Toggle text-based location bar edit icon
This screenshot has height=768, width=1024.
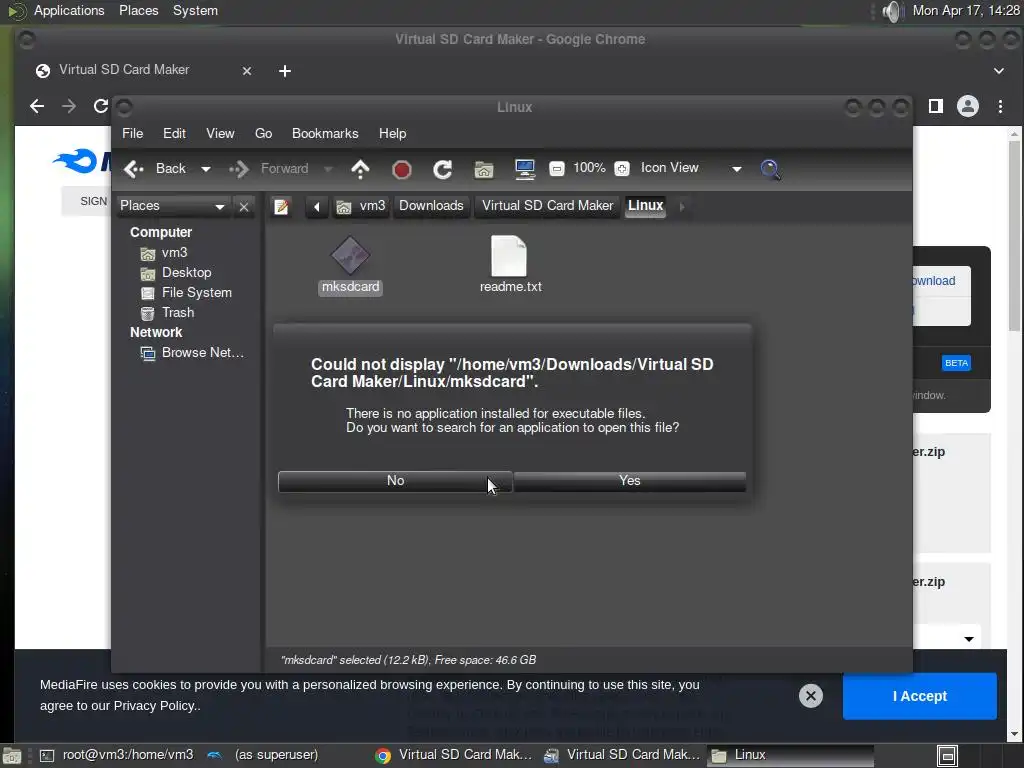tap(281, 207)
